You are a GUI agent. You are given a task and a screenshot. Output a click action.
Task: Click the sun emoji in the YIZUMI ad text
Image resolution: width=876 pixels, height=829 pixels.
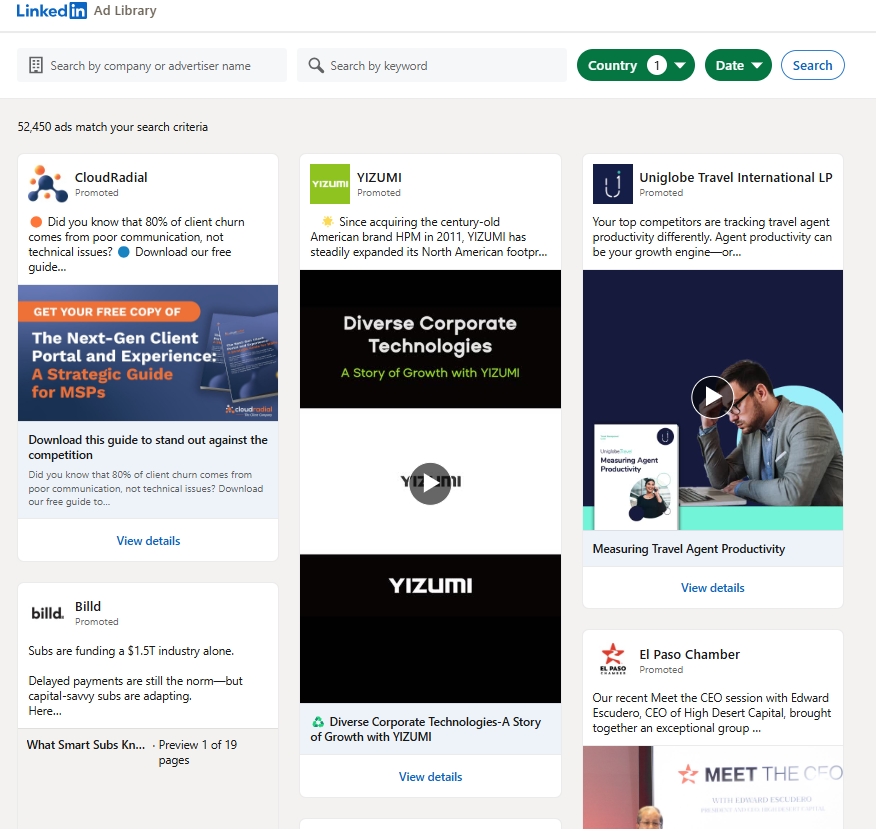[328, 221]
